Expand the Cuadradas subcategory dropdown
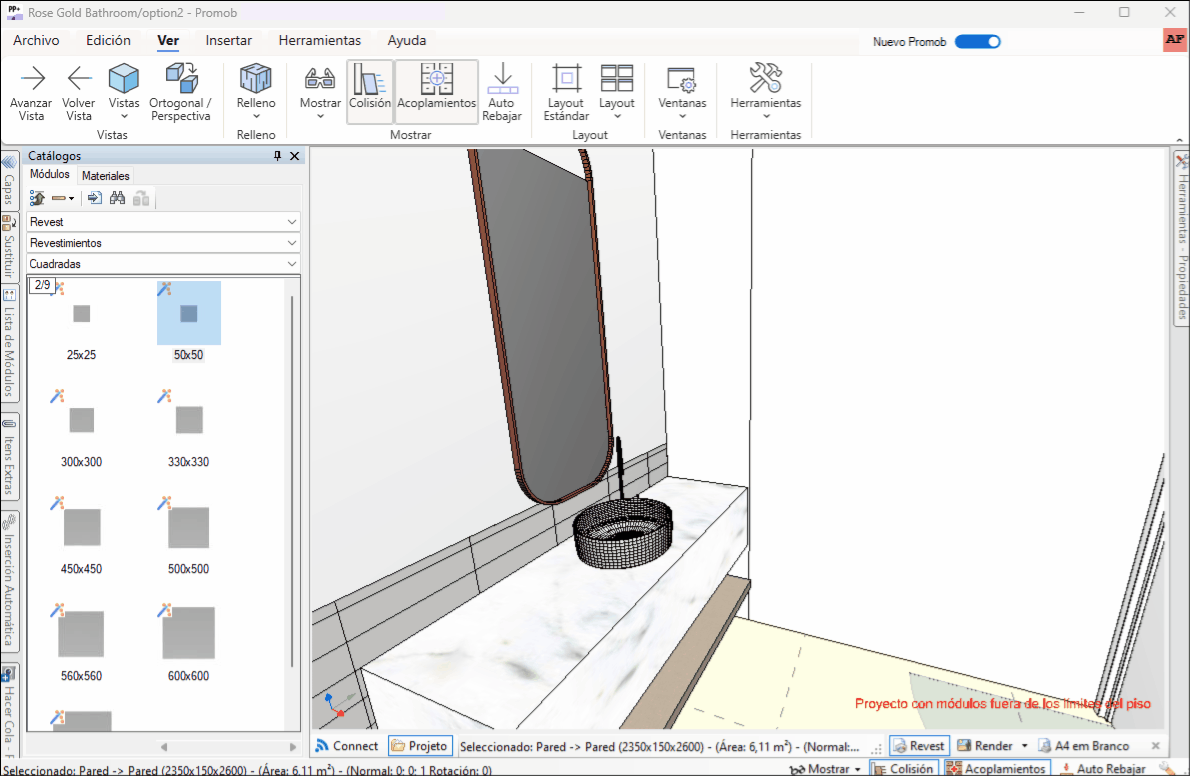1190x776 pixels. [163, 264]
